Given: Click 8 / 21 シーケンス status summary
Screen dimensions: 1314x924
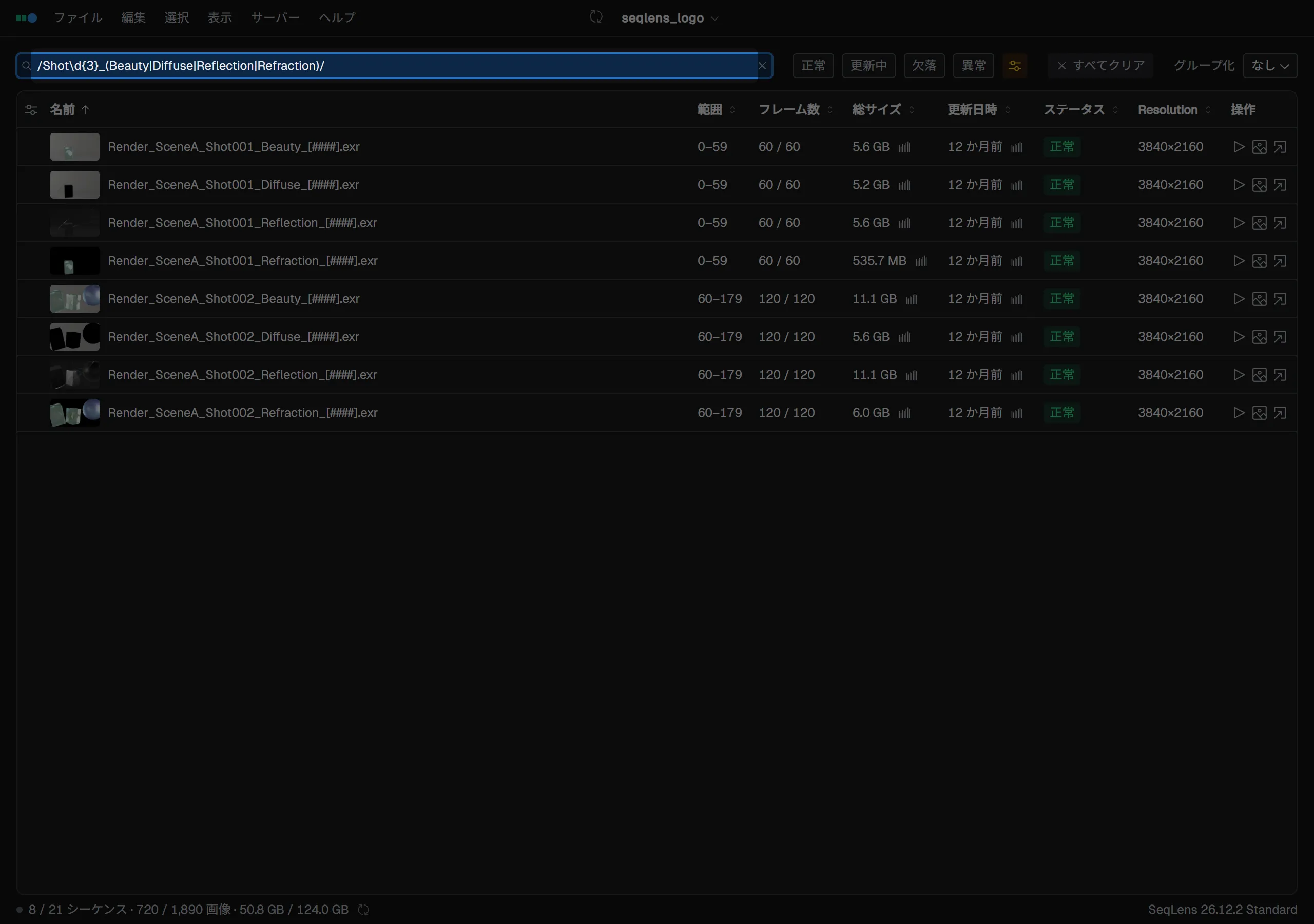Looking at the screenshot, I should [x=78, y=910].
